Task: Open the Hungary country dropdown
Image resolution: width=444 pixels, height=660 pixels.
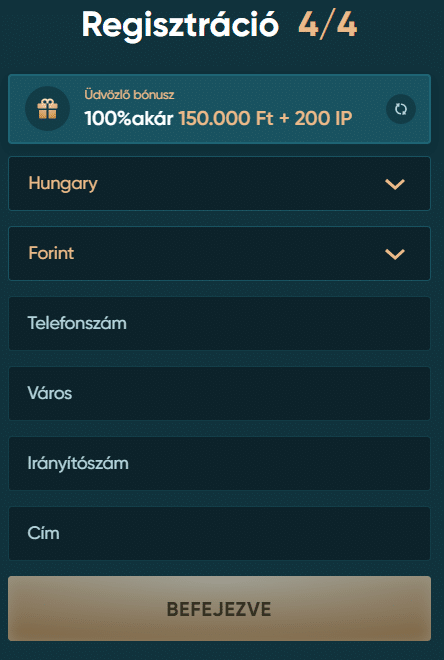Action: [219, 184]
